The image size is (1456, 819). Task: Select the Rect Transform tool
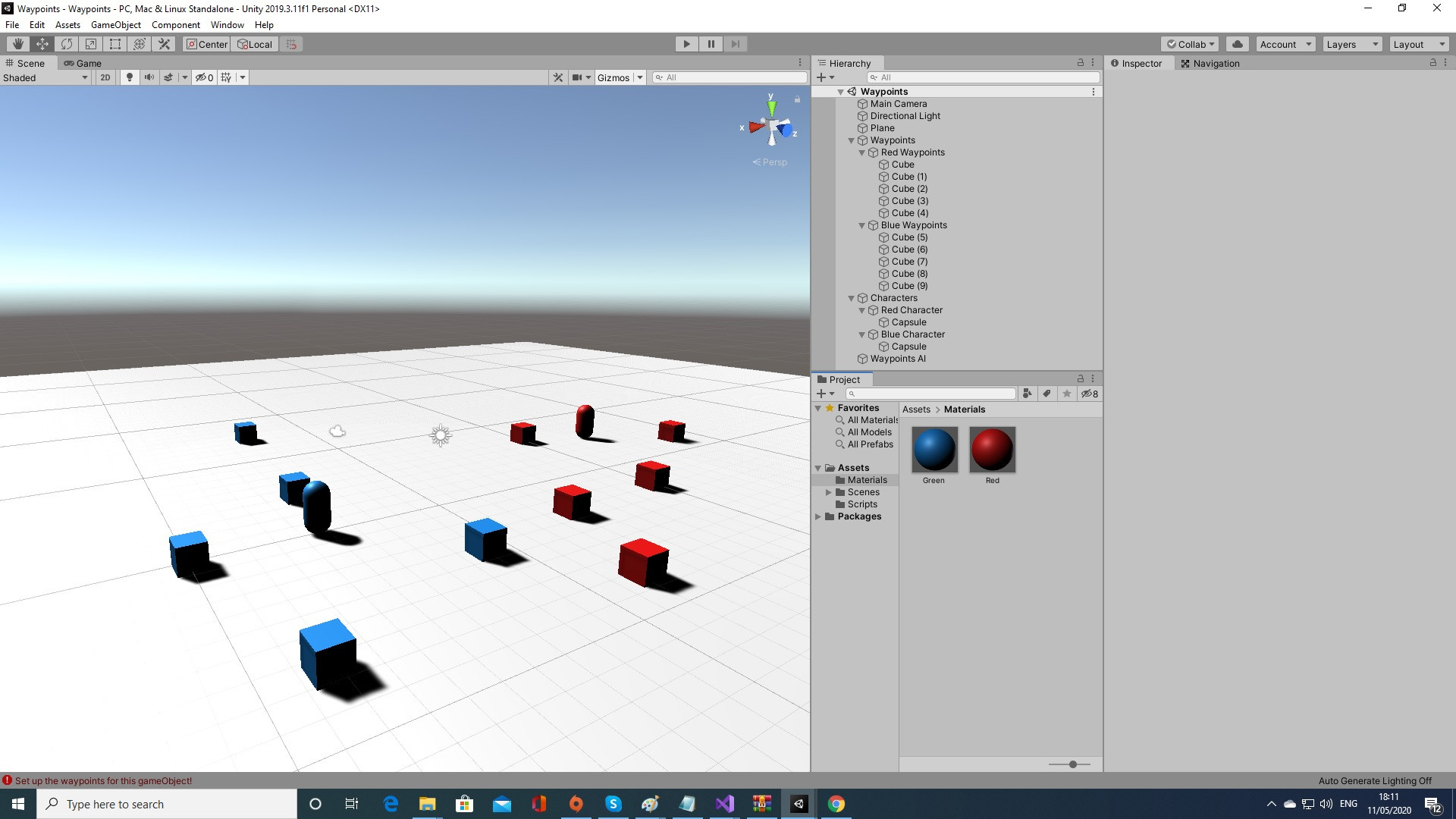pyautogui.click(x=115, y=44)
